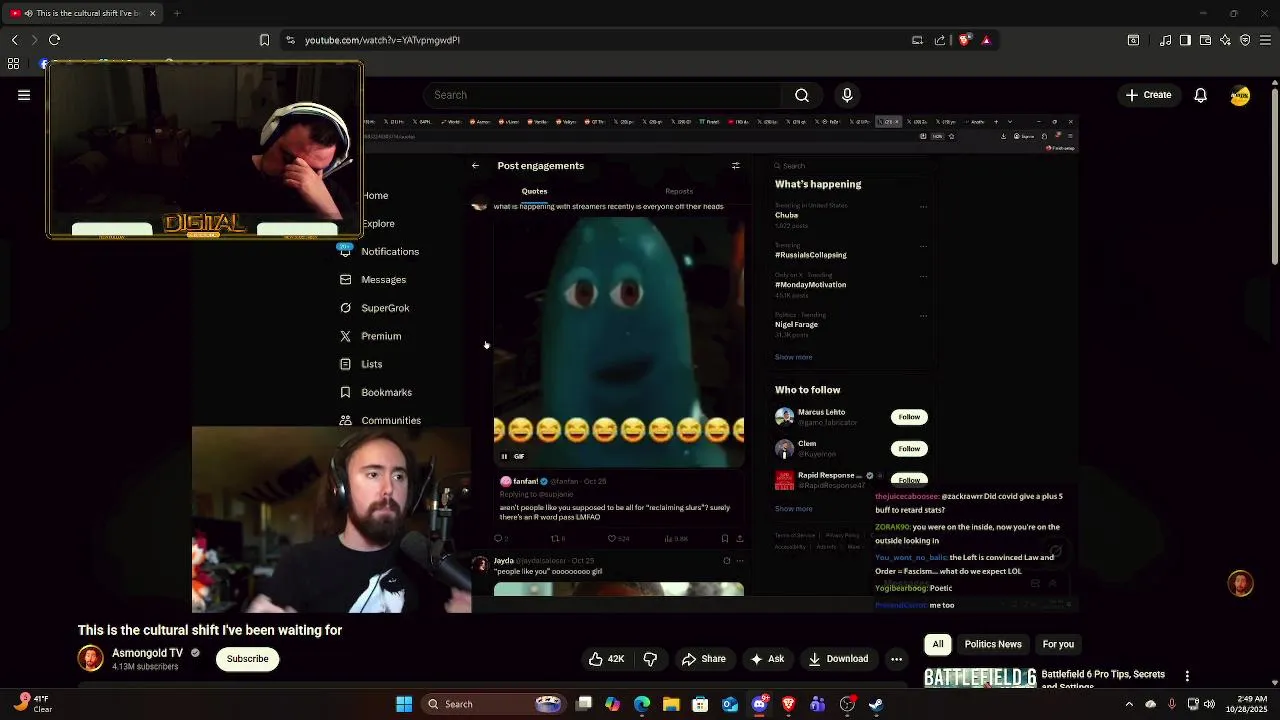Bookmark this page from the address bar
Image resolution: width=1280 pixels, height=720 pixels.
(264, 40)
